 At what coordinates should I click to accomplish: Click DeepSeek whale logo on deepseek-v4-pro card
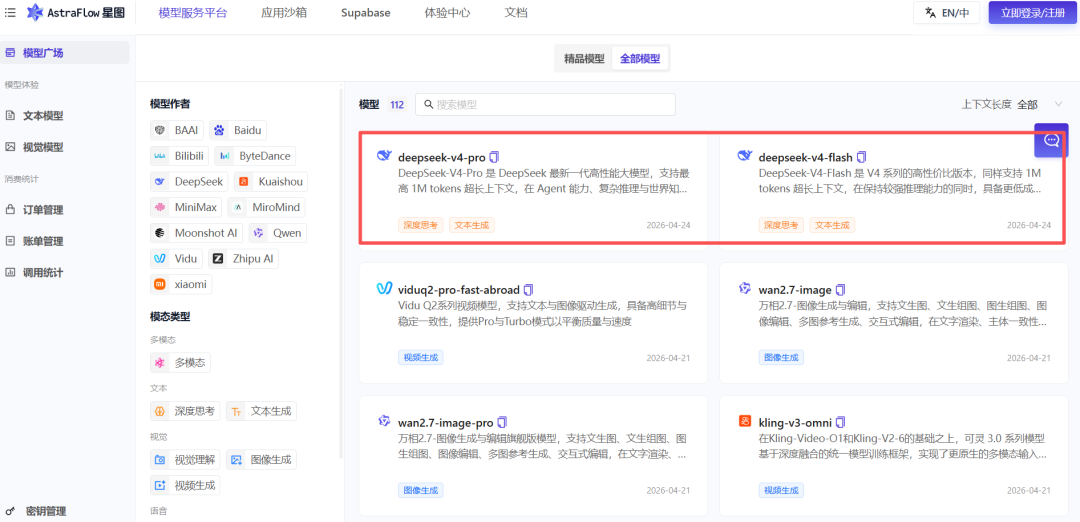[384, 156]
